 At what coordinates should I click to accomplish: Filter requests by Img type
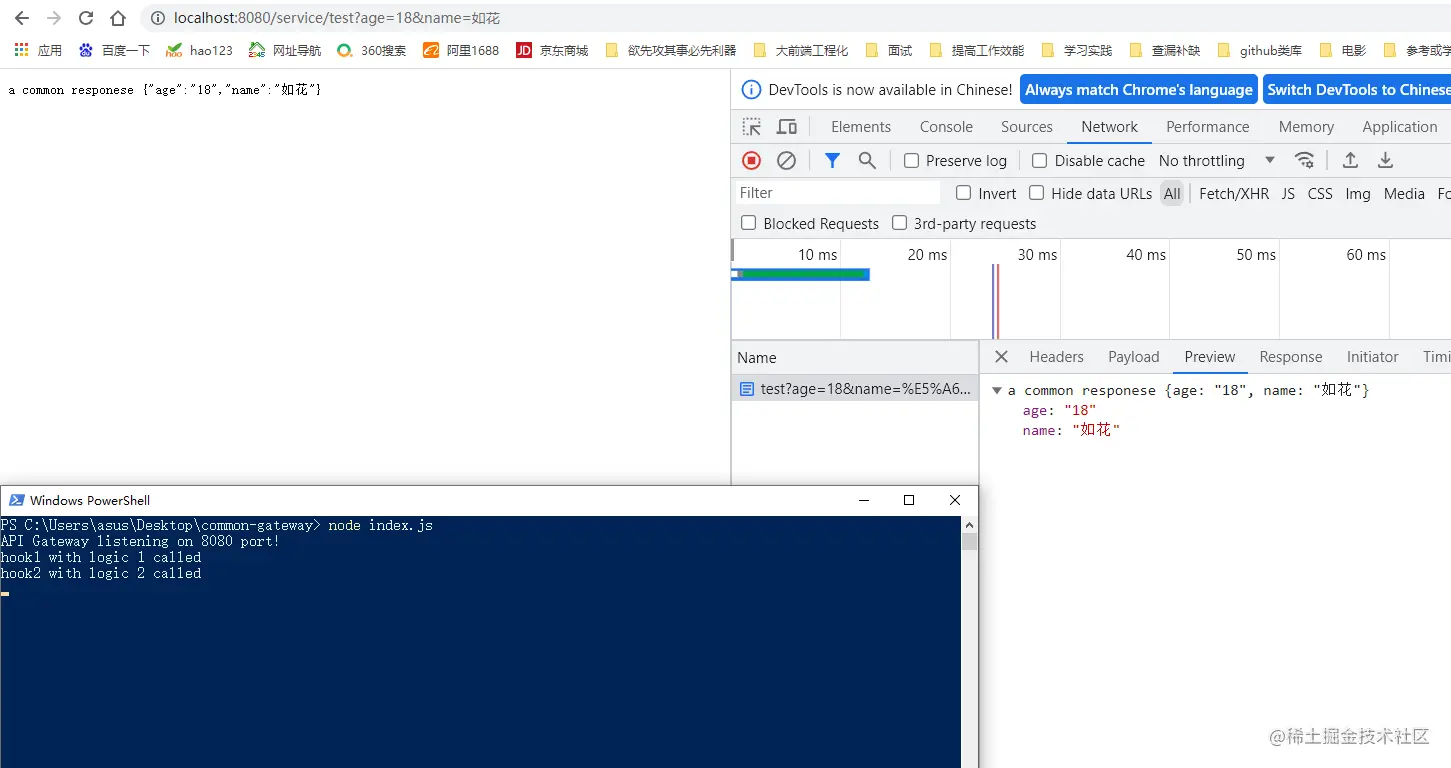click(1358, 194)
